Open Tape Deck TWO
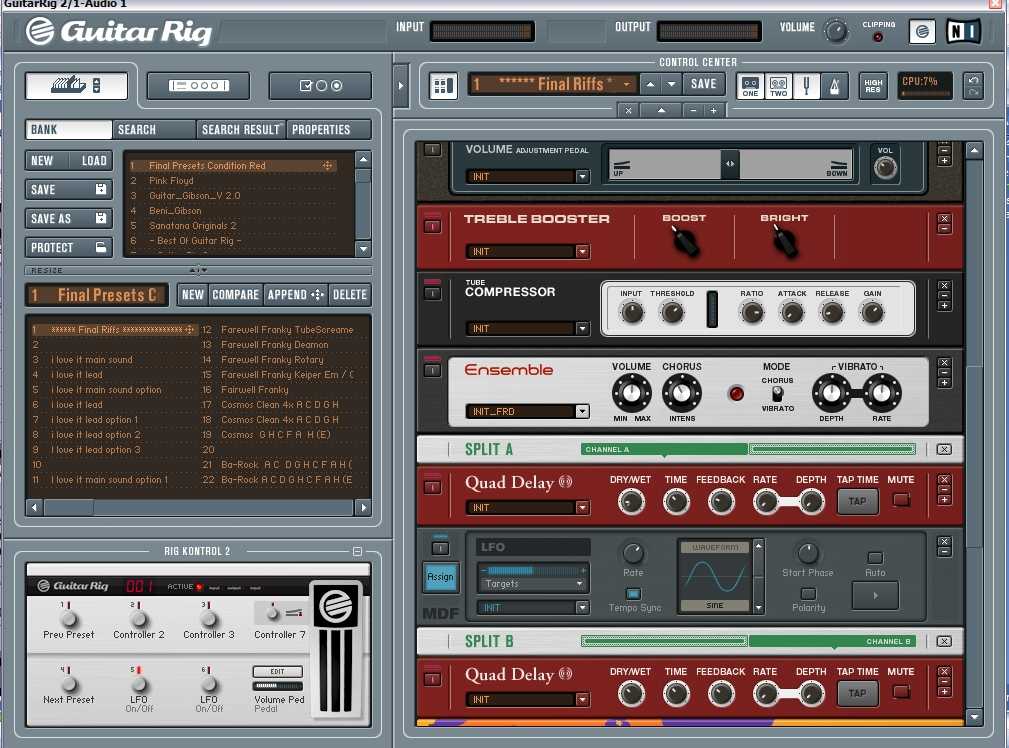Viewport: 1009px width, 748px height. click(779, 85)
